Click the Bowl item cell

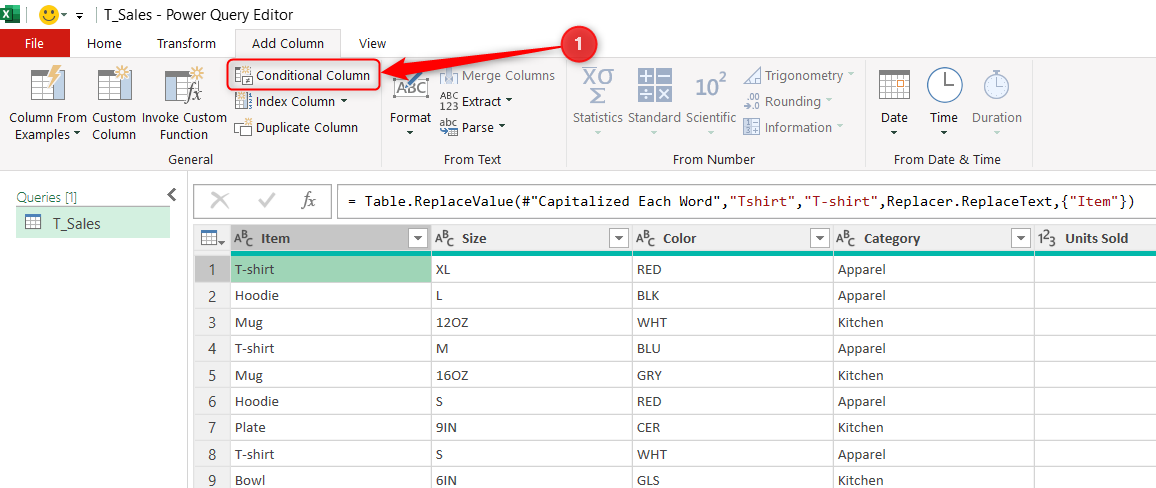pyautogui.click(x=330, y=481)
